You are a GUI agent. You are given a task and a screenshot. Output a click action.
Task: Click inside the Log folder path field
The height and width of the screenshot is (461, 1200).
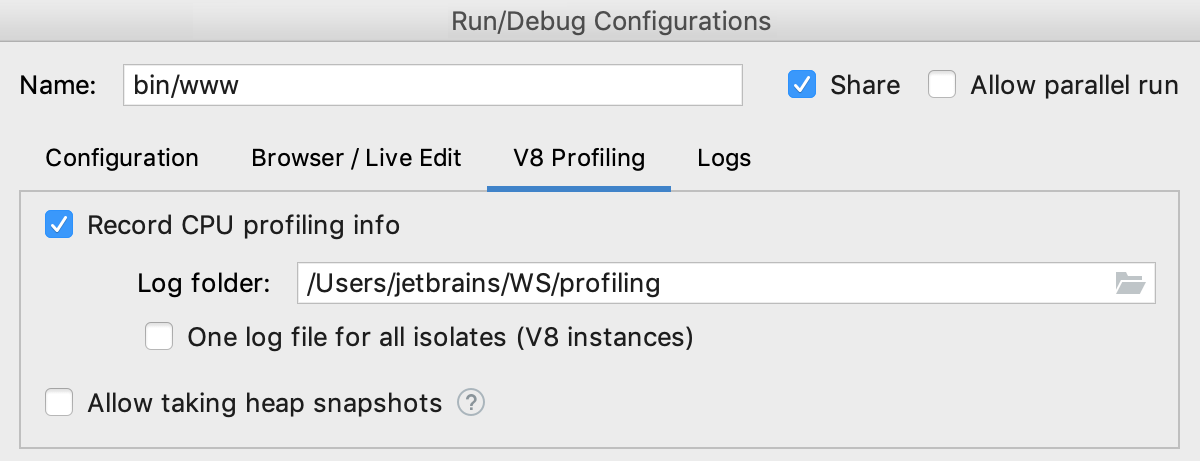pyautogui.click(x=700, y=284)
